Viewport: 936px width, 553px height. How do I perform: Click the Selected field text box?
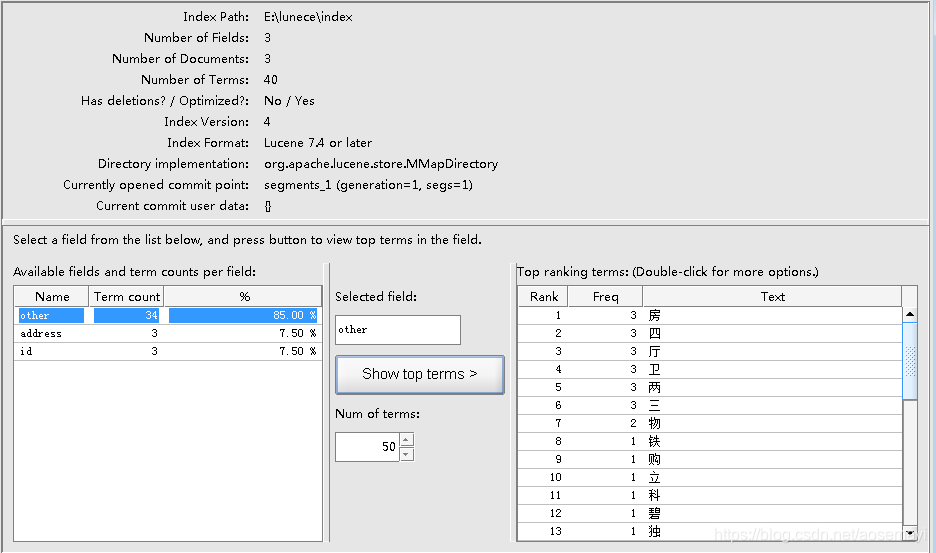(398, 330)
